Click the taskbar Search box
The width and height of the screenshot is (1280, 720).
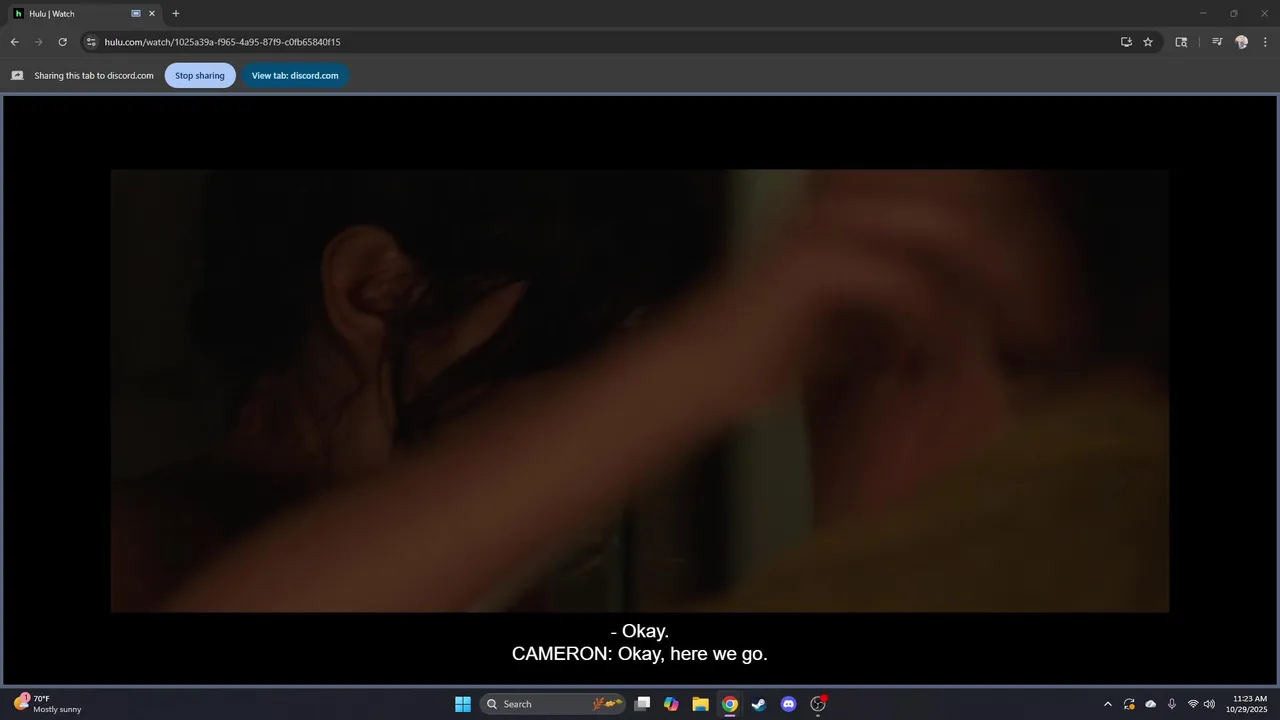pos(553,704)
